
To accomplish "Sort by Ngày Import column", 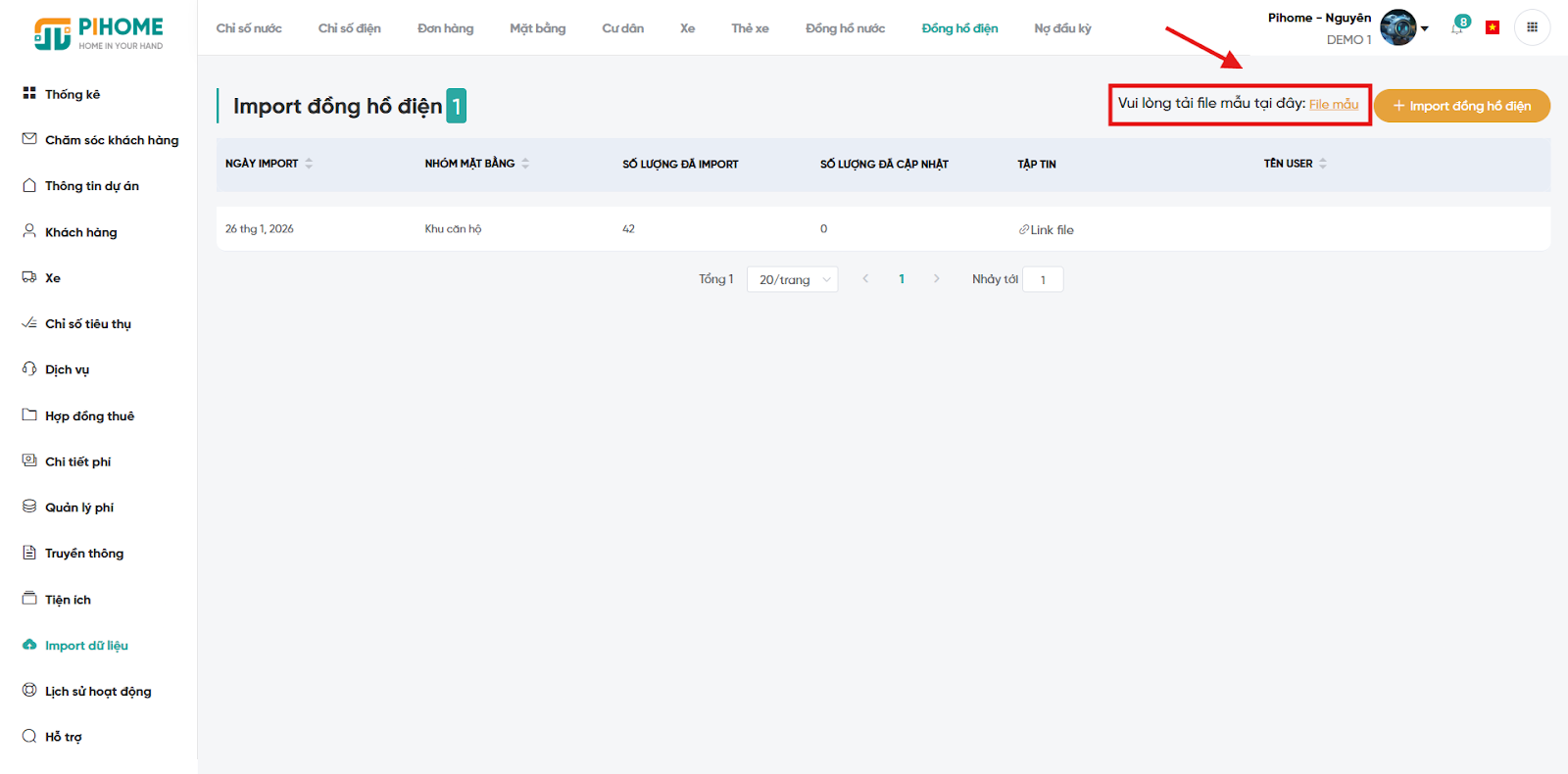I will point(309,164).
